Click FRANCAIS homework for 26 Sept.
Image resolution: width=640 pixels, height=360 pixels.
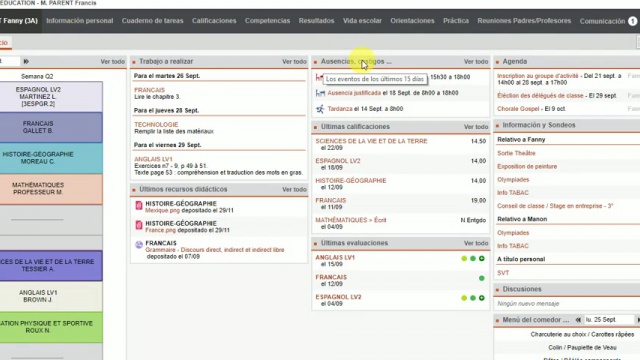pos(149,90)
